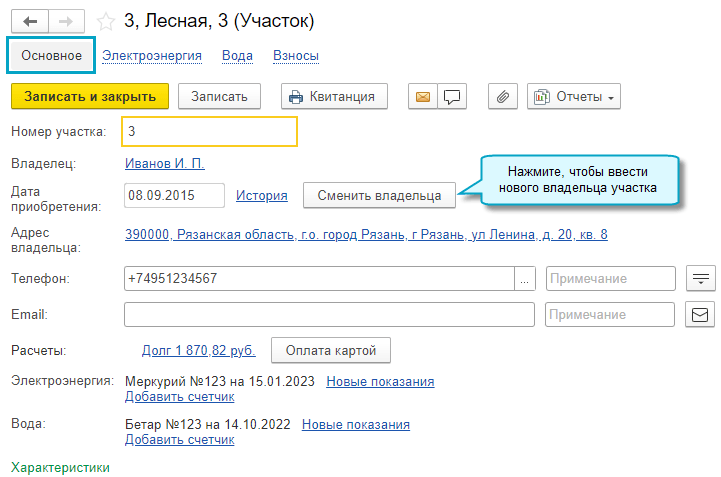The image size is (721, 477).
Task: Open the Отчеты dropdown menu
Action: click(574, 96)
